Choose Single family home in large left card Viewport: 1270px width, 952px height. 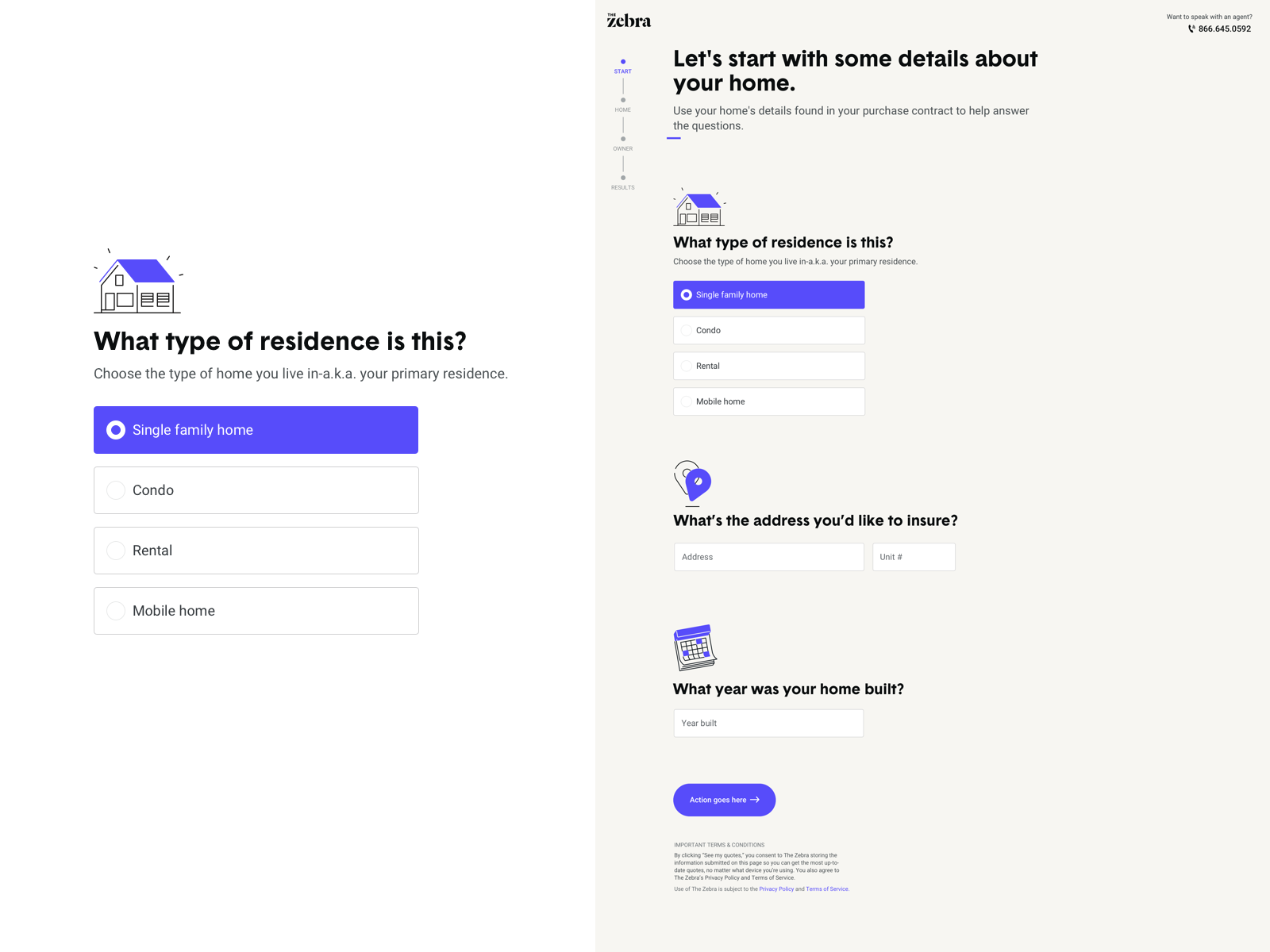point(256,430)
